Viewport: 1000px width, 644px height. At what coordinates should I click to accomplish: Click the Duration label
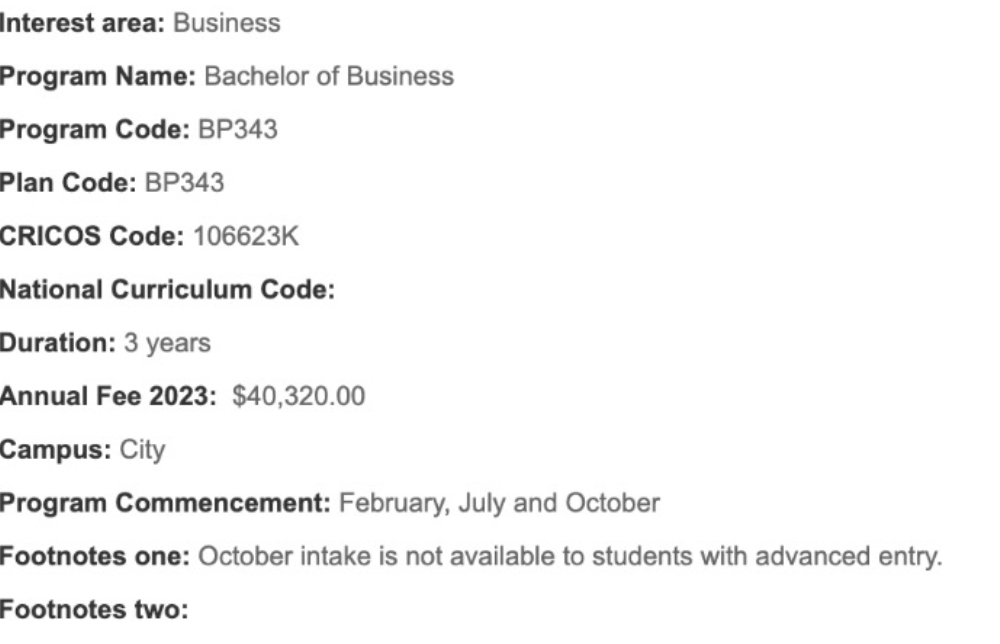coord(57,343)
